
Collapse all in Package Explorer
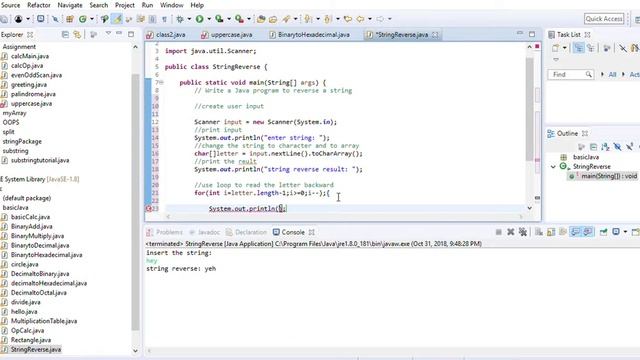point(65,35)
